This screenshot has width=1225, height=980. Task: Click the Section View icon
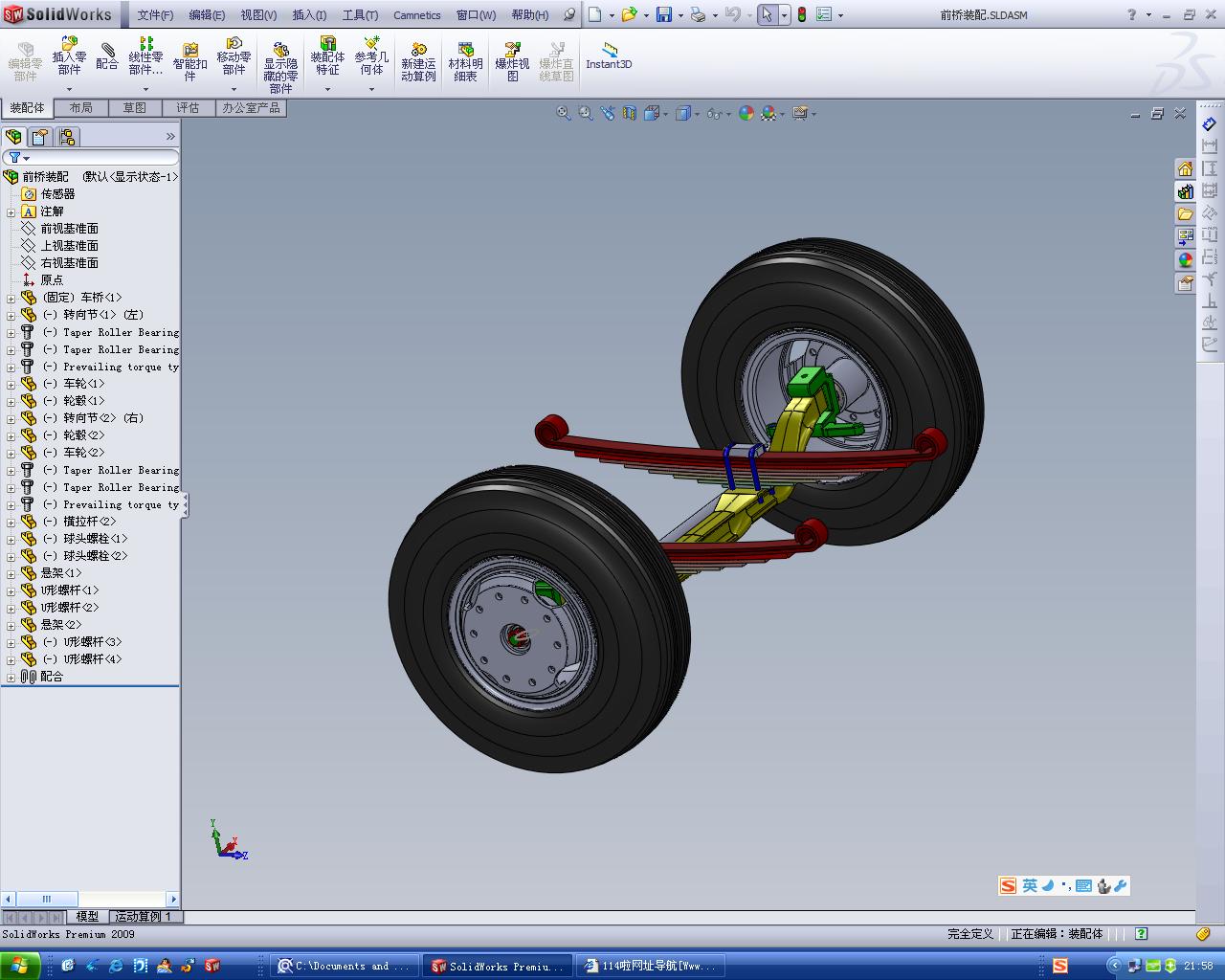tap(629, 113)
